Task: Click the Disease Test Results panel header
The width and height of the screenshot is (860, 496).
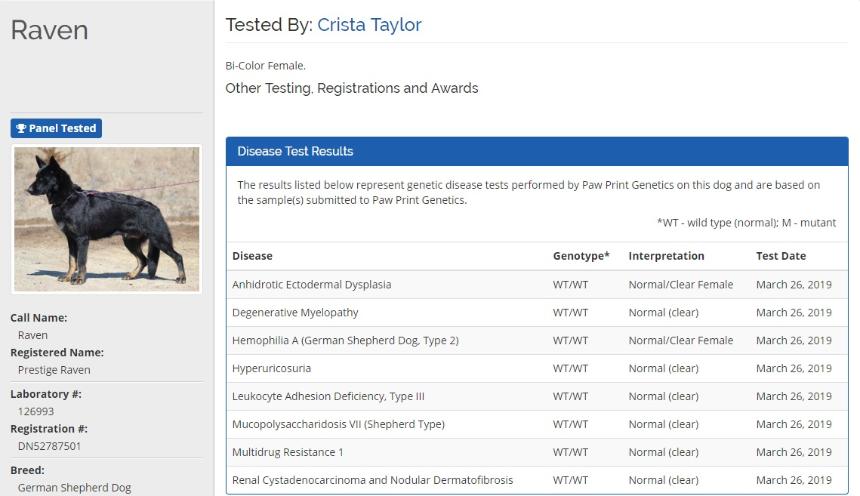Action: point(537,151)
